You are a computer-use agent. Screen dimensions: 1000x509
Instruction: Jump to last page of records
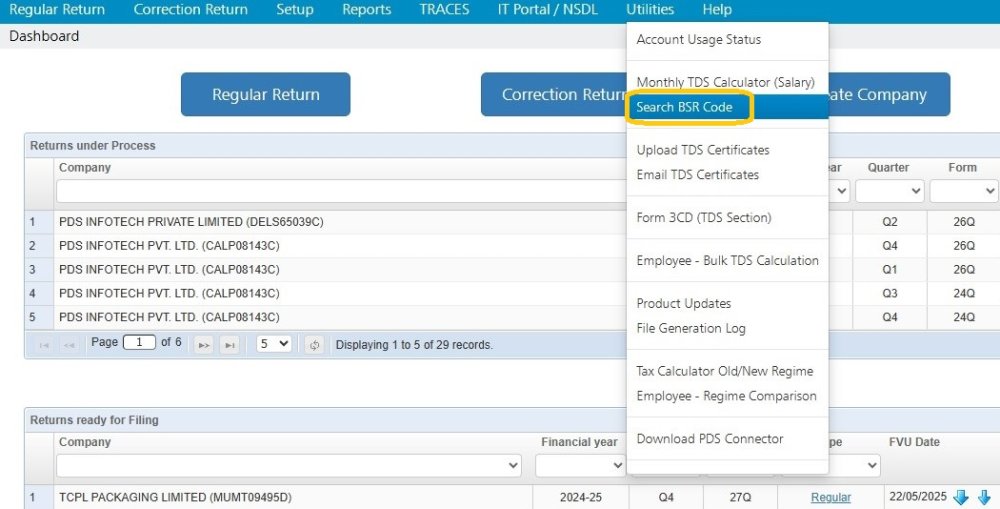click(230, 345)
